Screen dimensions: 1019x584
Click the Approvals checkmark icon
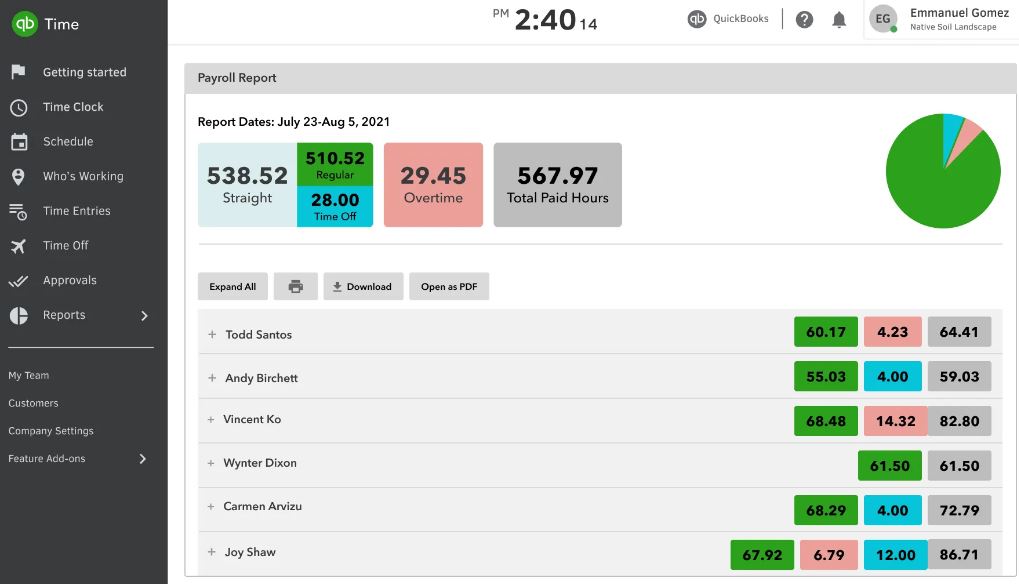[x=18, y=281]
